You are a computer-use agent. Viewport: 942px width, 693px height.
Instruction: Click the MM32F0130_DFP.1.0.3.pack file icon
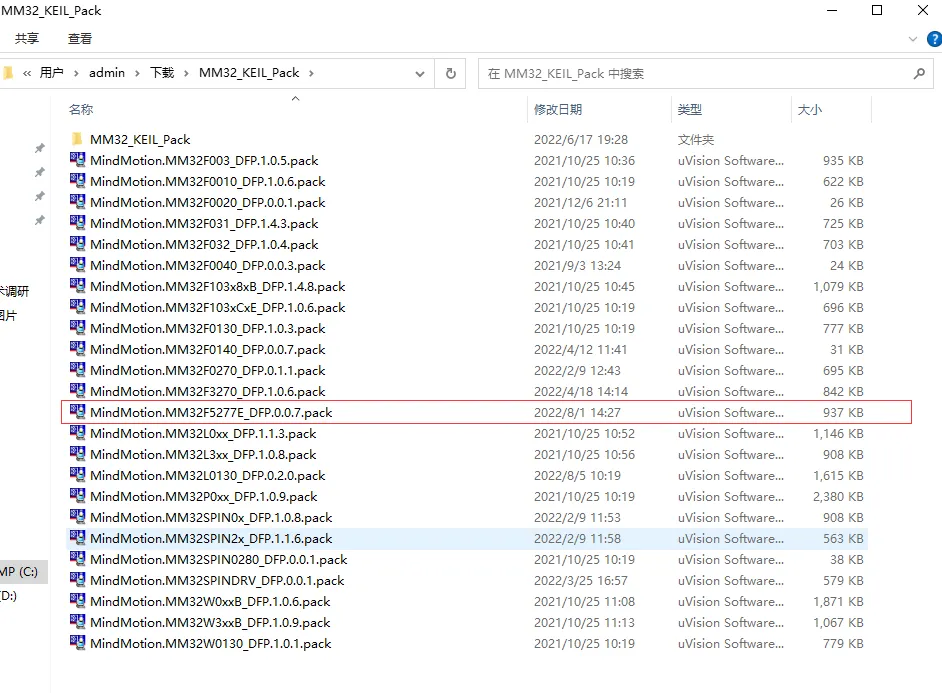coord(77,328)
